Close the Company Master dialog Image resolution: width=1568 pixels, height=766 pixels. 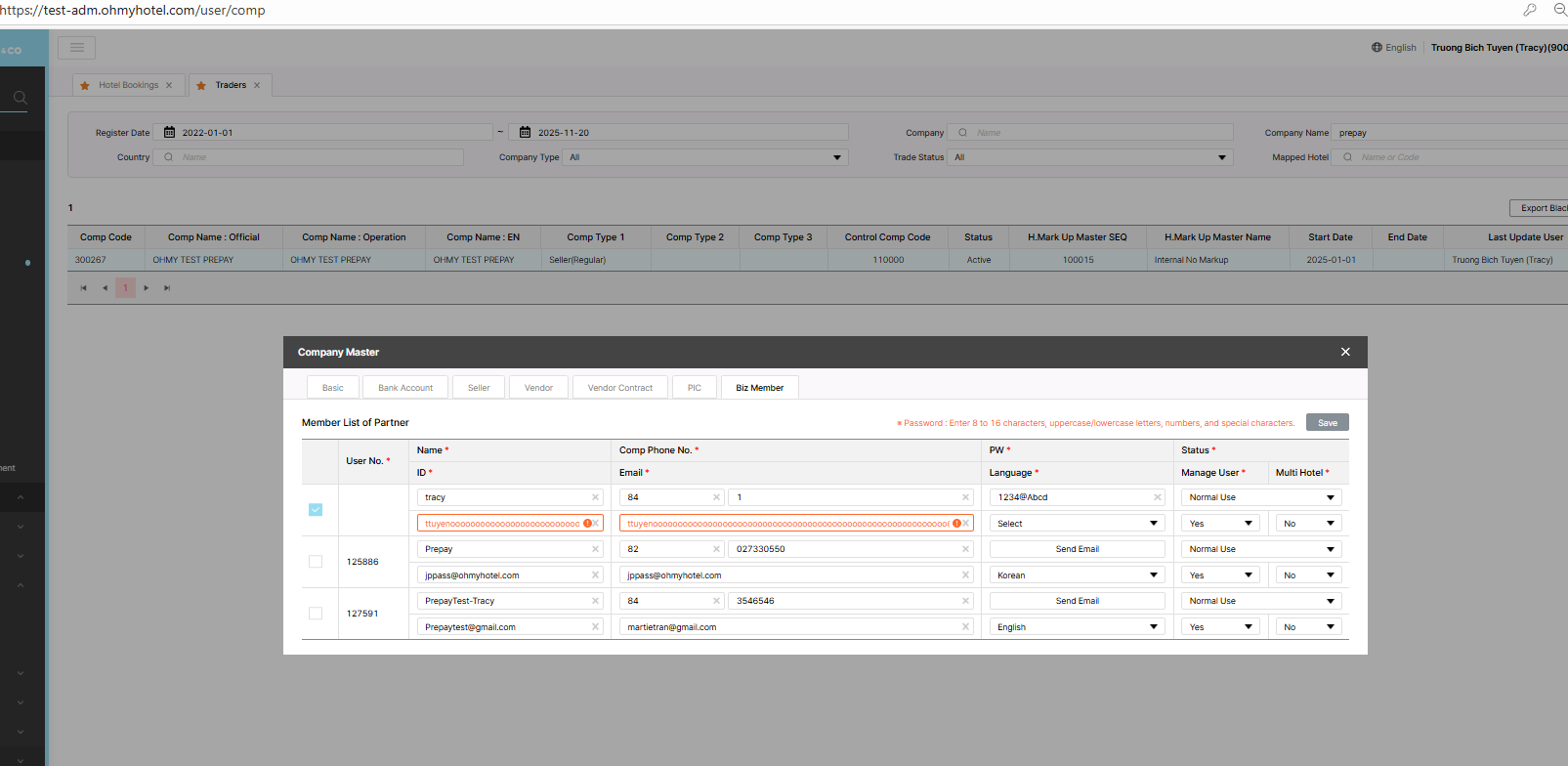[x=1345, y=352]
